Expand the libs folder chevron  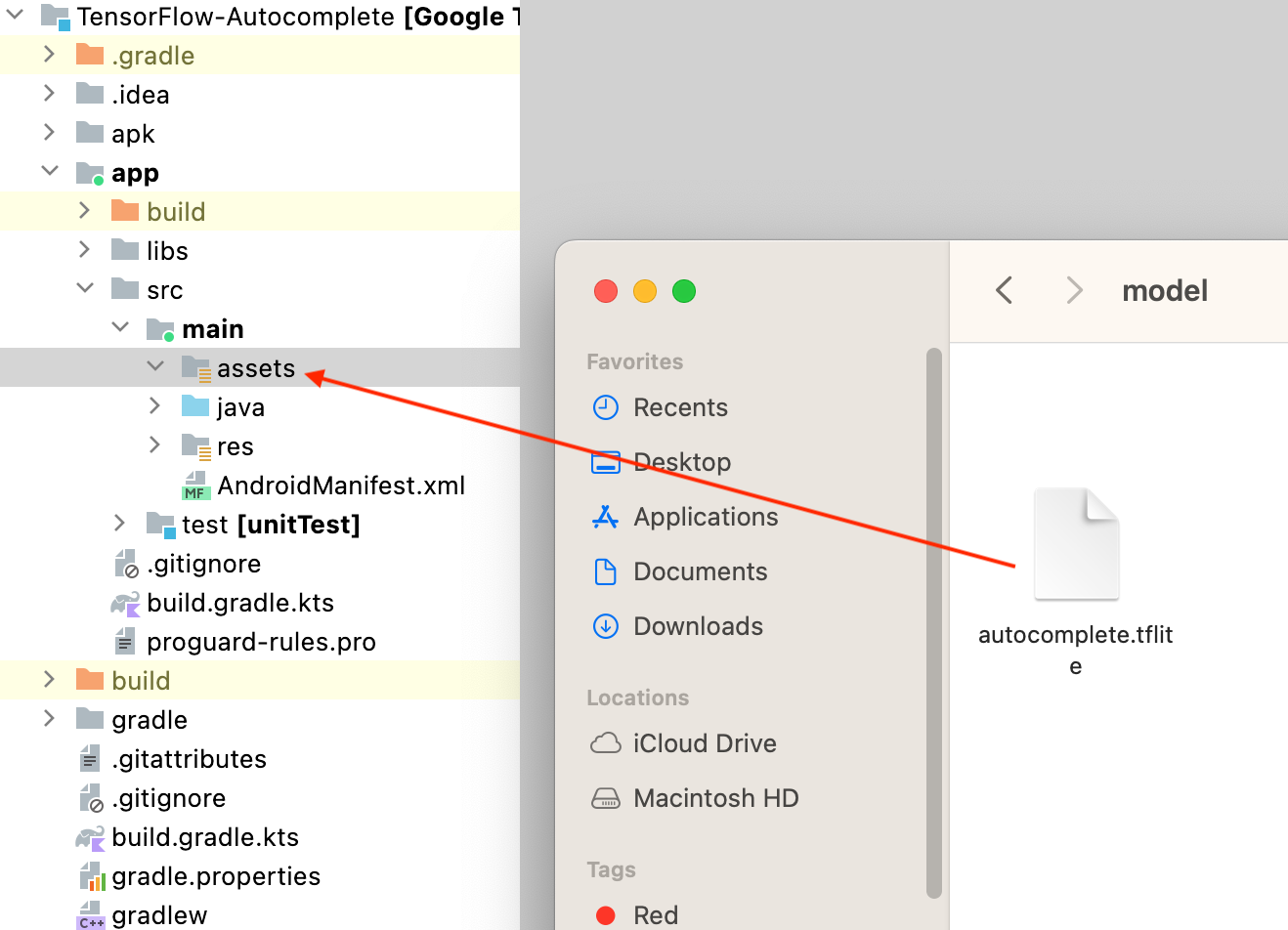tap(85, 250)
